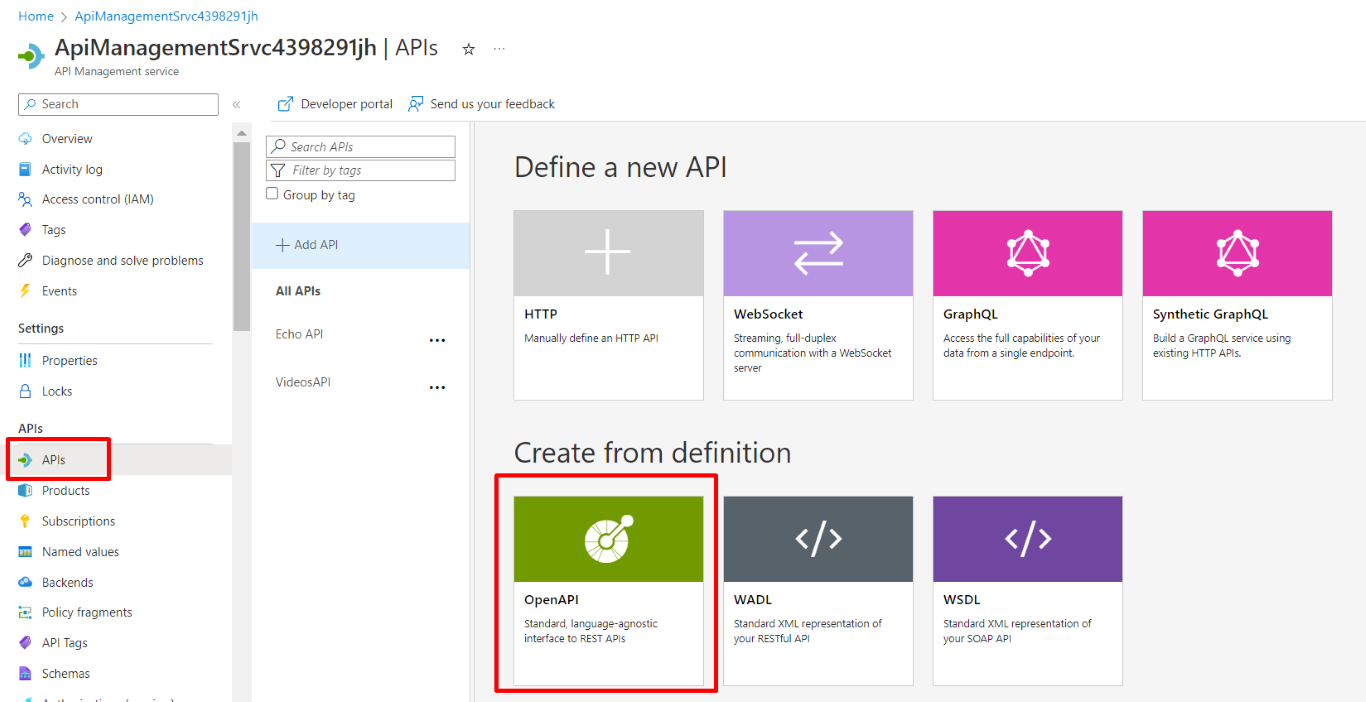Toggle Group by tag checkbox
This screenshot has width=1366, height=702.
[x=272, y=194]
